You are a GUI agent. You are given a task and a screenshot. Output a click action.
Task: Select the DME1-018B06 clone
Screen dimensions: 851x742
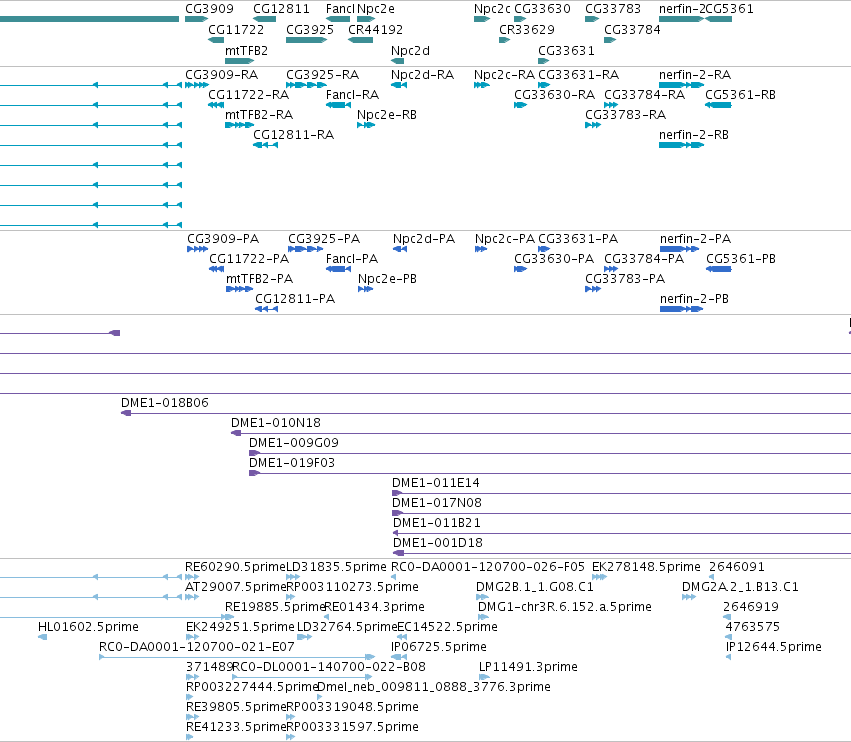pos(486,413)
